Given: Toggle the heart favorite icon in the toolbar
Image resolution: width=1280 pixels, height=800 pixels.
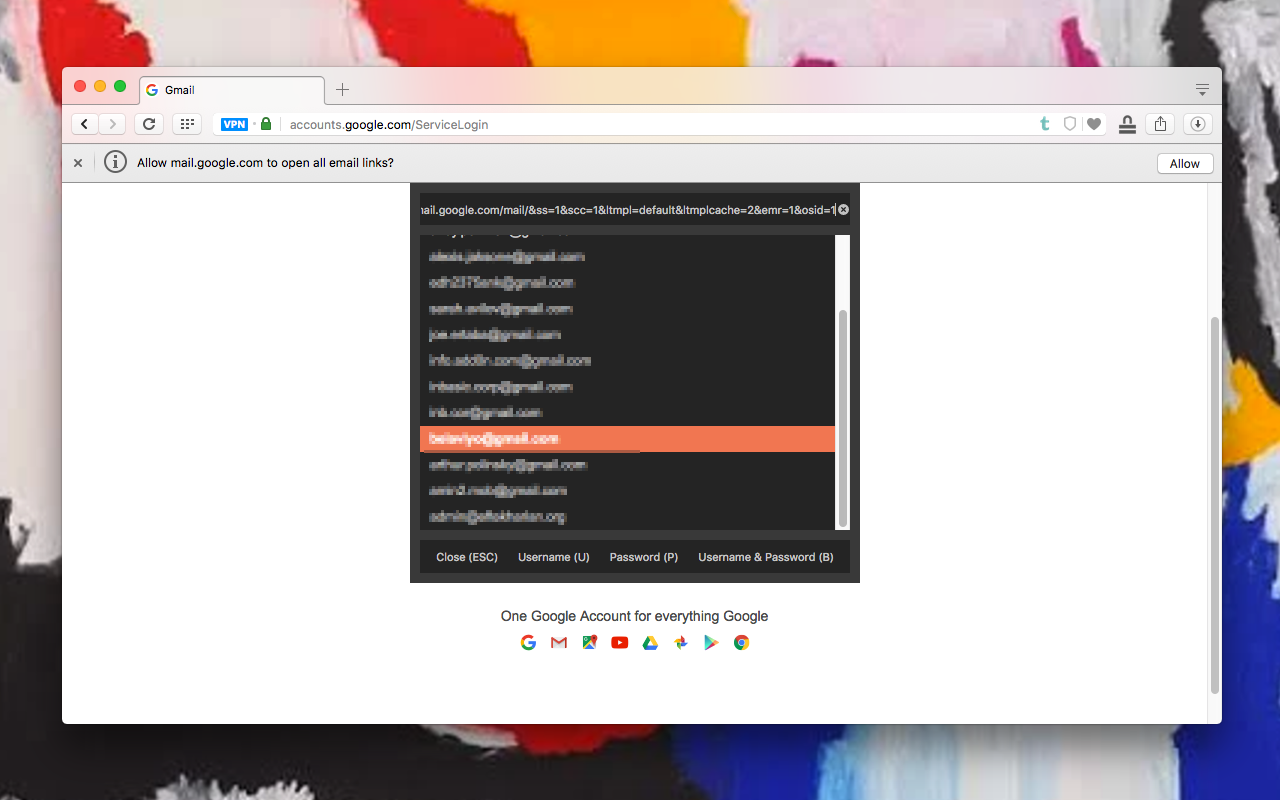Looking at the screenshot, I should pos(1094,123).
